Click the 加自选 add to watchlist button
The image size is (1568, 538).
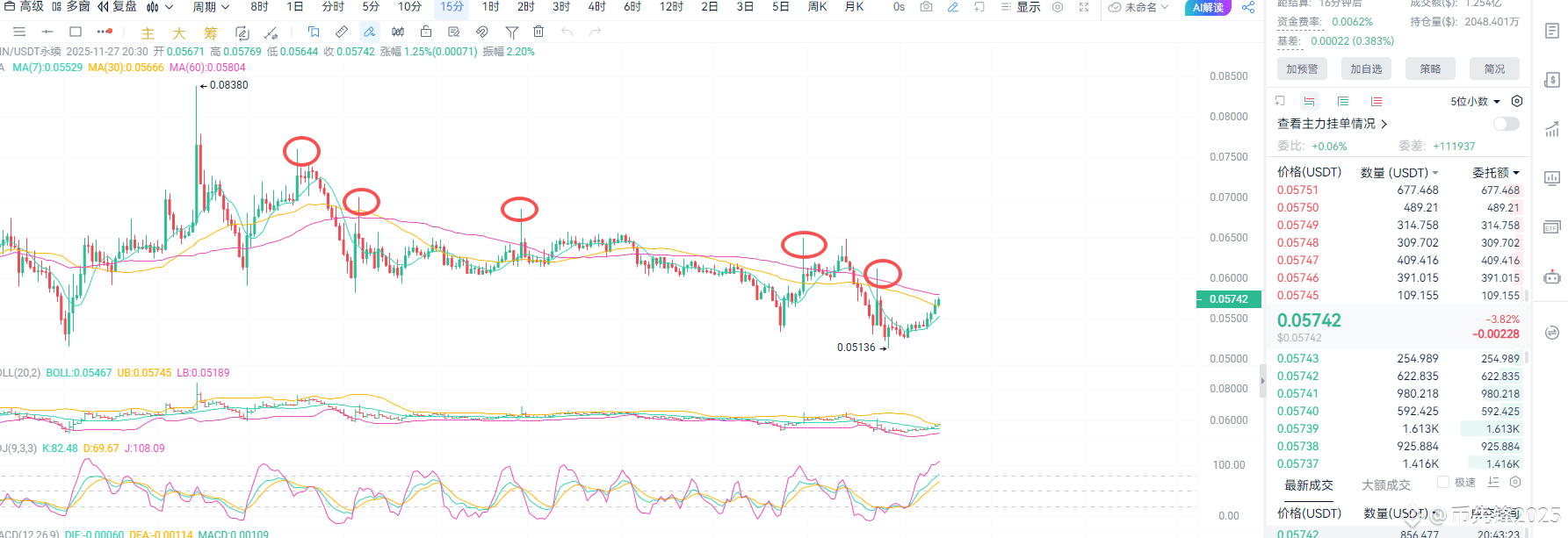(1366, 69)
